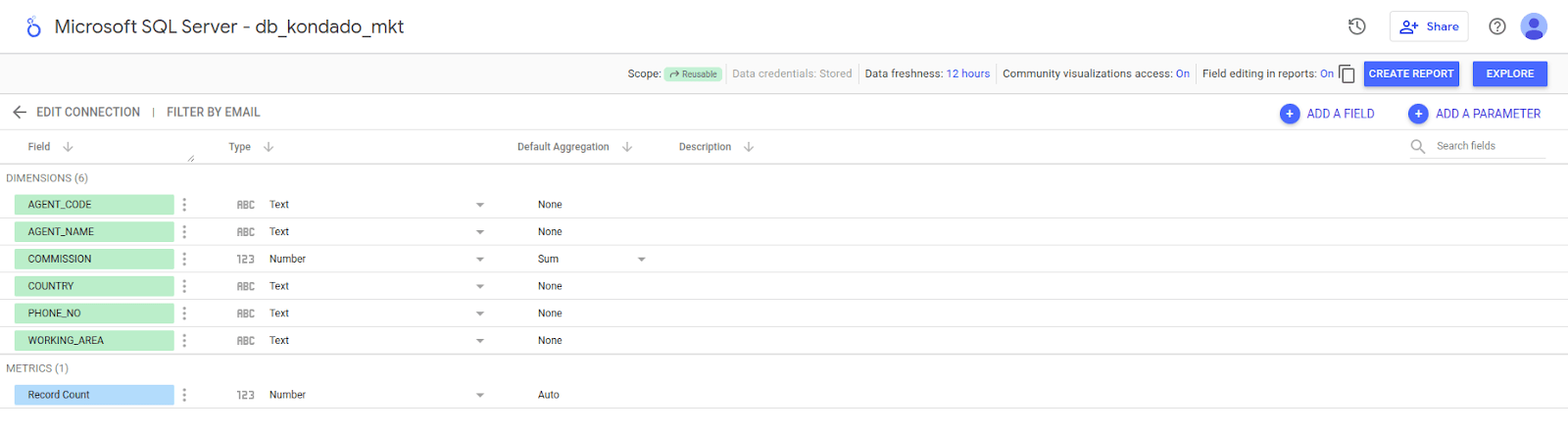1568x434 pixels.
Task: Sort by Field column arrow
Action: (x=68, y=147)
